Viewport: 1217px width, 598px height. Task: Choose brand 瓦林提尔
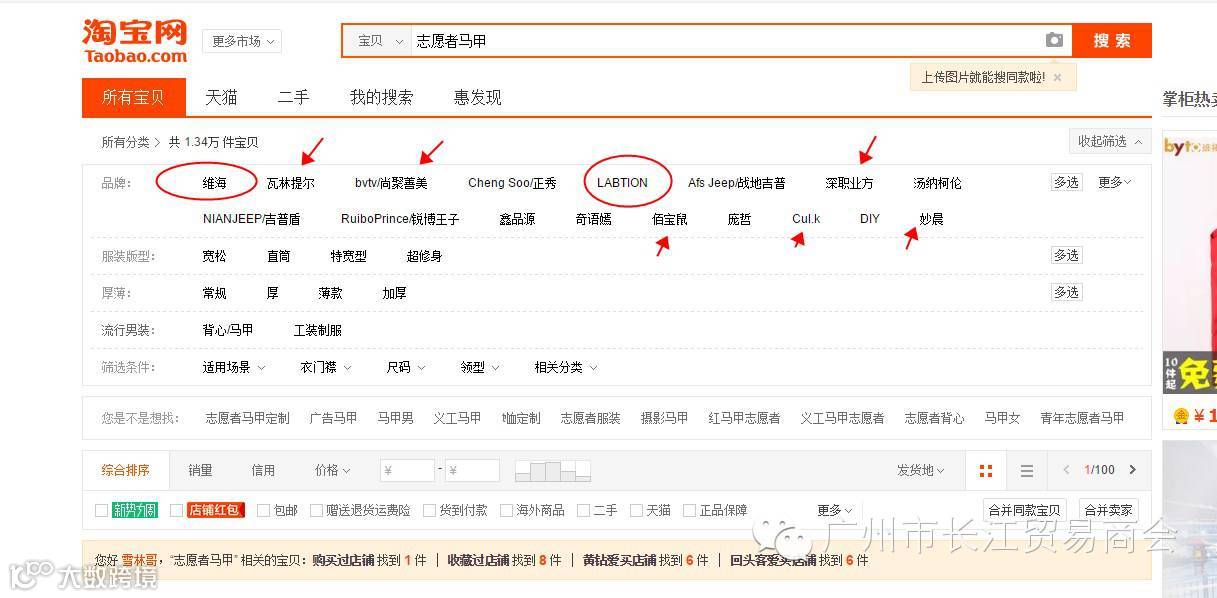[x=290, y=184]
